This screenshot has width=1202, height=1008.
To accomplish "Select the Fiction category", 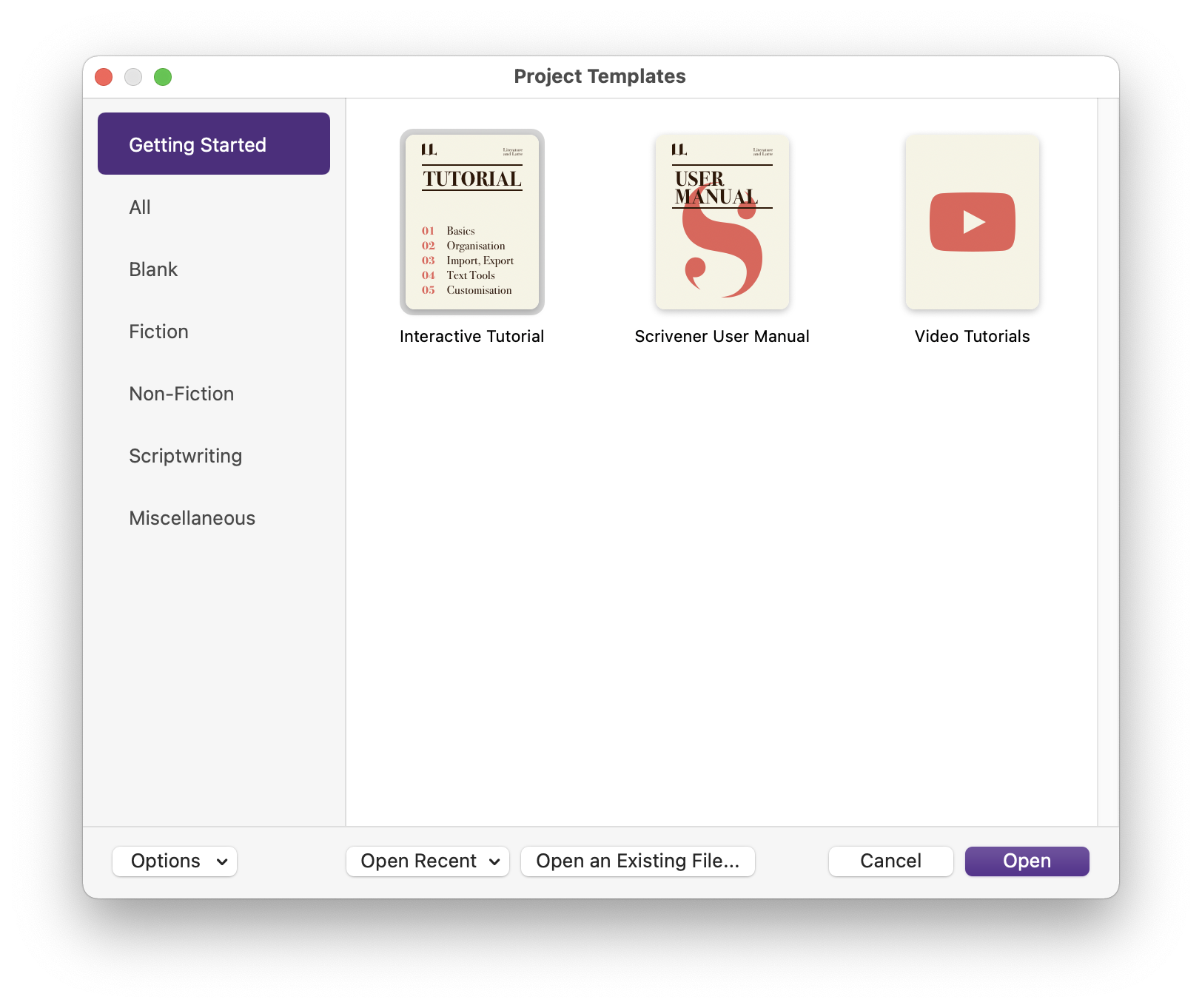I will coord(158,332).
